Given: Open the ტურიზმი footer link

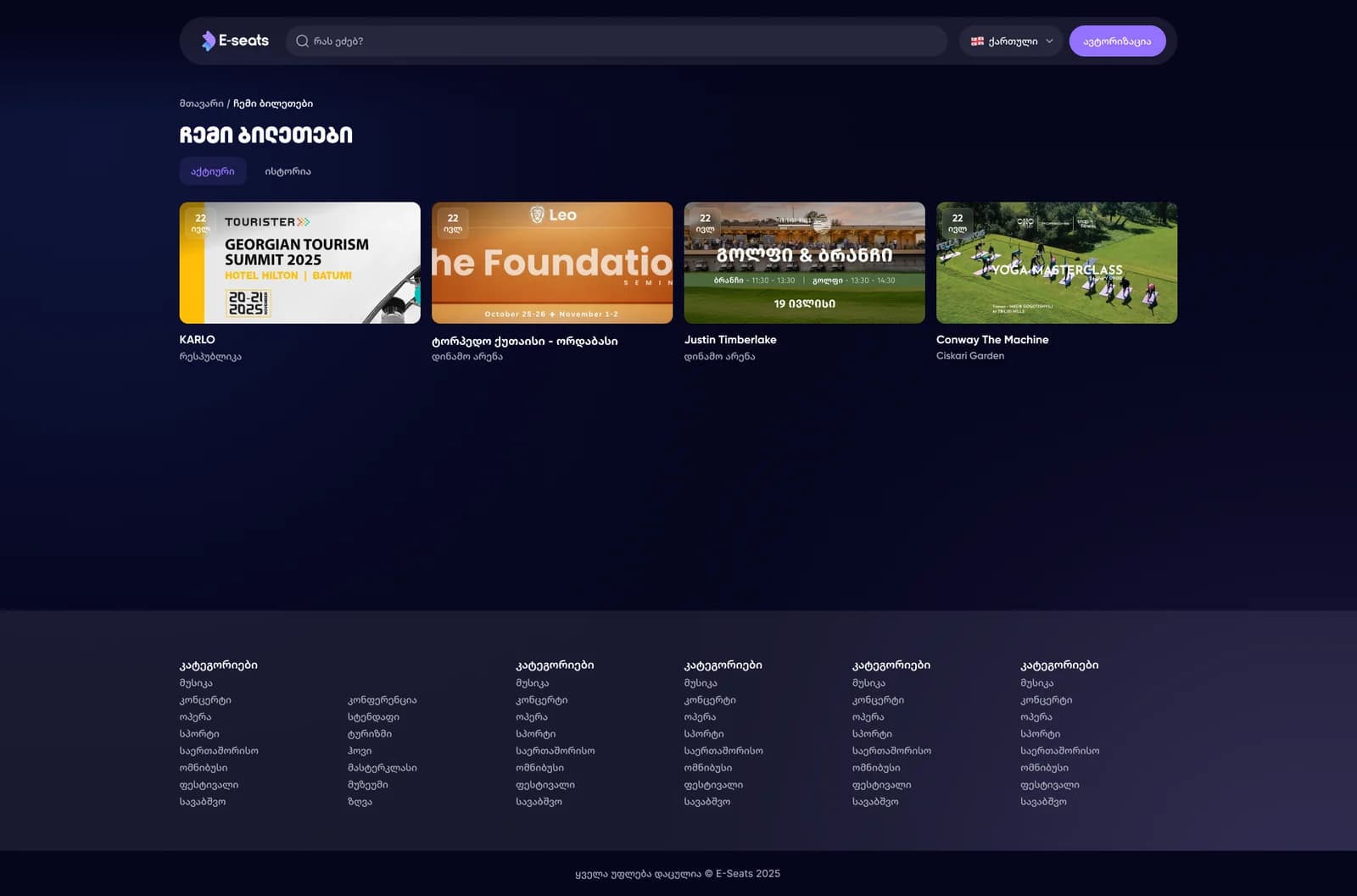Looking at the screenshot, I should (x=370, y=734).
